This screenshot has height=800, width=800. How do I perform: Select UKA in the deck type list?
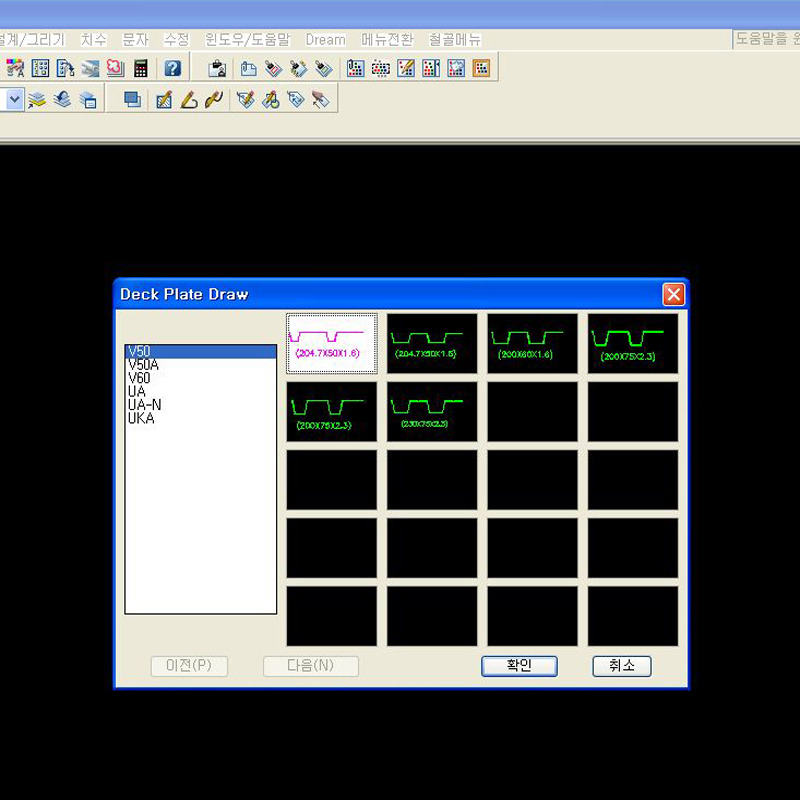click(141, 419)
